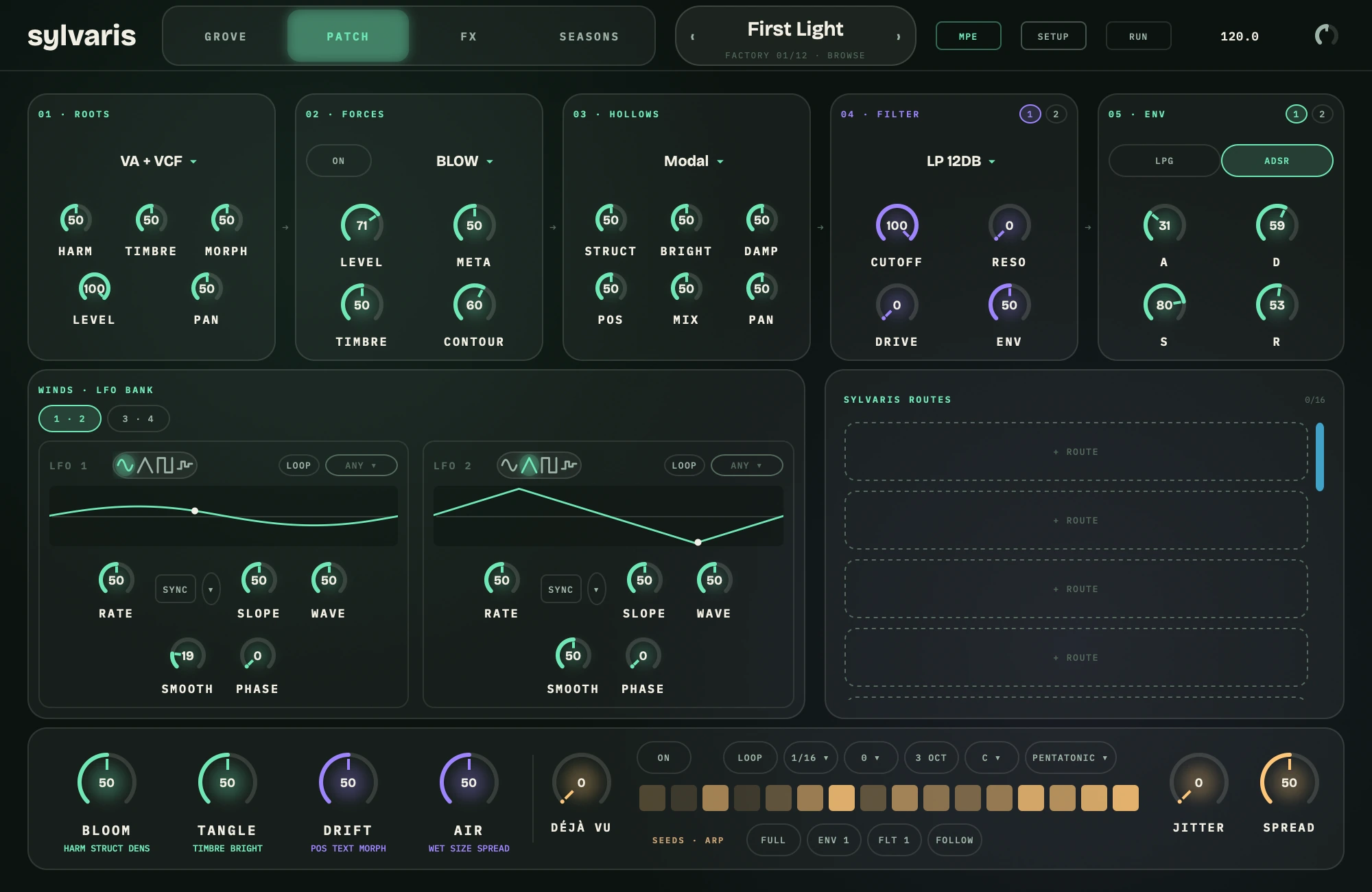This screenshot has width=1372, height=892.
Task: Open the 1/16 arp rate dropdown
Action: click(810, 758)
